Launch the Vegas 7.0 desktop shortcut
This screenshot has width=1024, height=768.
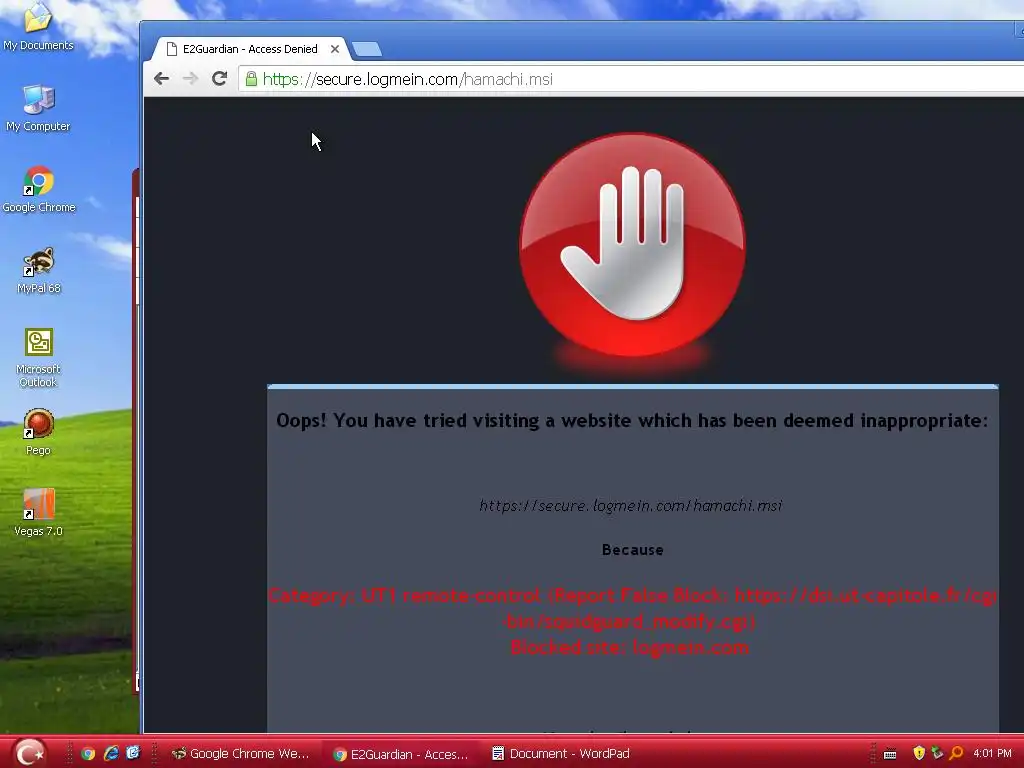(39, 513)
